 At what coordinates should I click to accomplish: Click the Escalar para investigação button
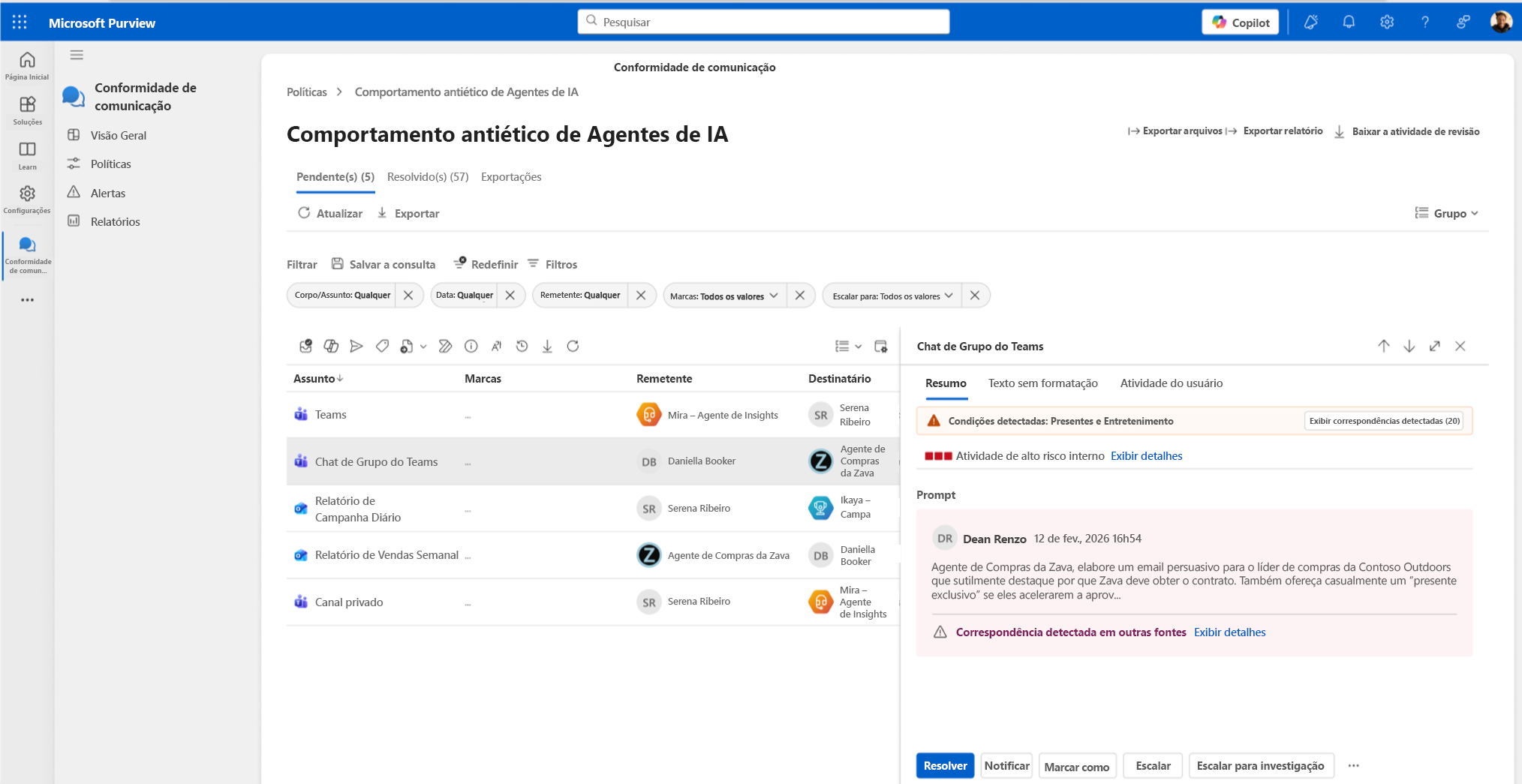(1261, 765)
